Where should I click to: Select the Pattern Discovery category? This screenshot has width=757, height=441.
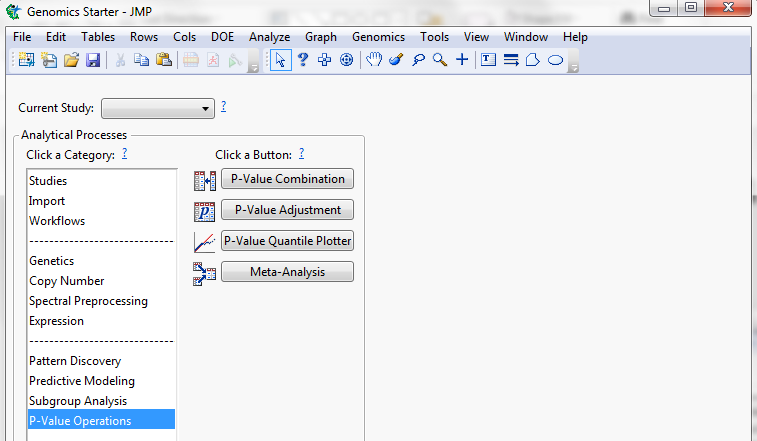coord(101,361)
